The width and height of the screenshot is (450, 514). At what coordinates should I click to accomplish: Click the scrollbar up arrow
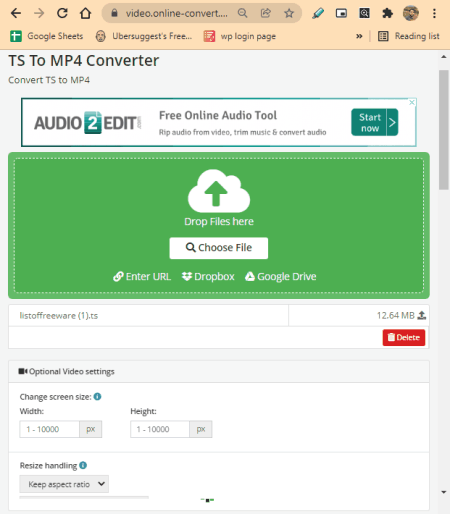click(444, 57)
